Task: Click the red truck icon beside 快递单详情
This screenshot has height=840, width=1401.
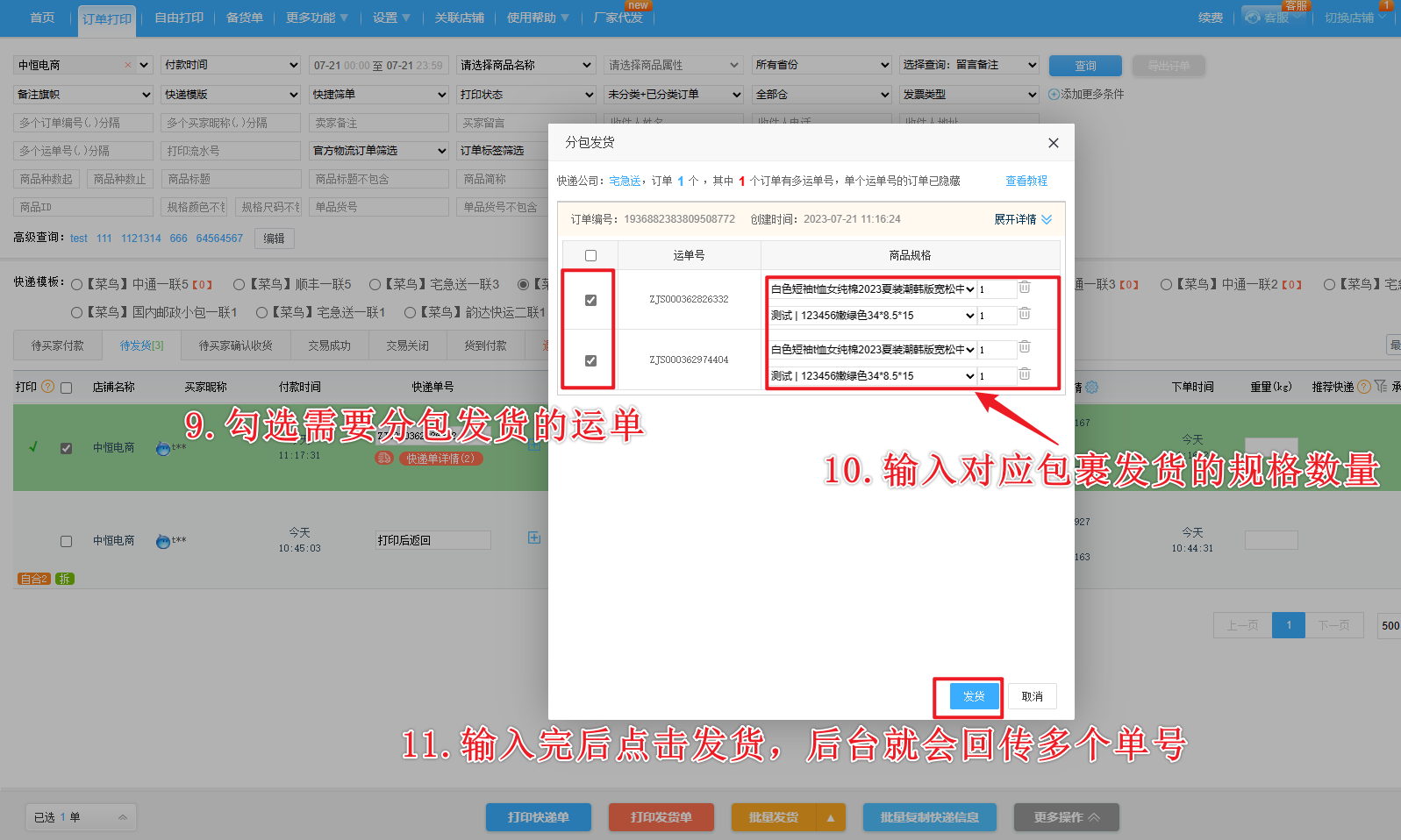Action: (384, 458)
